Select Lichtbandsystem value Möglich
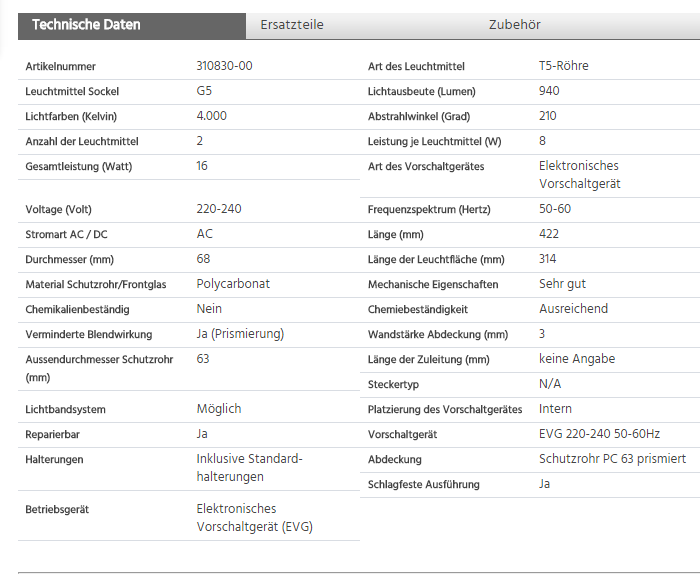Viewport: 700px width, 586px height. 219,409
